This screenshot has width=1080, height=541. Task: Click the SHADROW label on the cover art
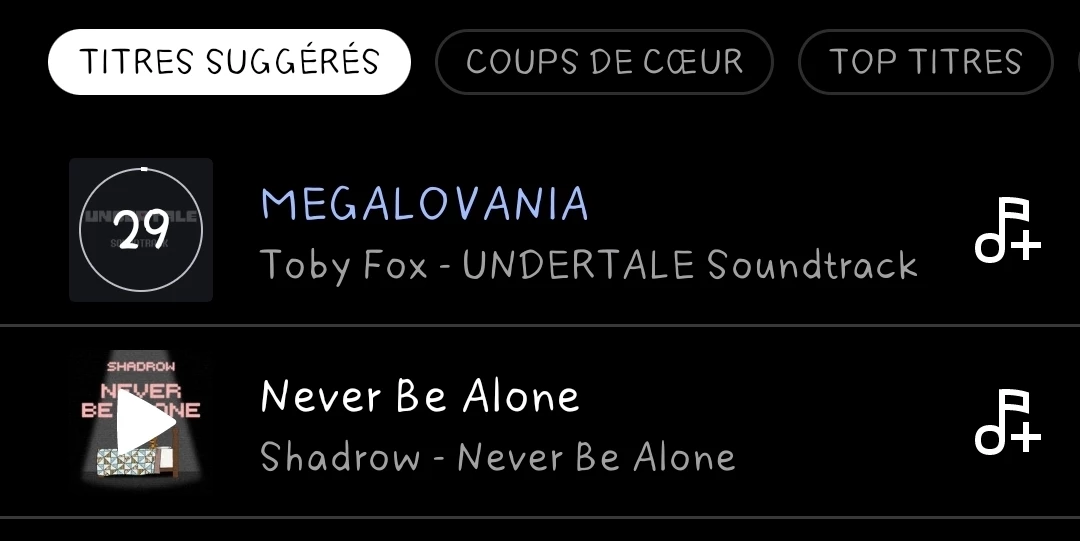[x=141, y=367]
